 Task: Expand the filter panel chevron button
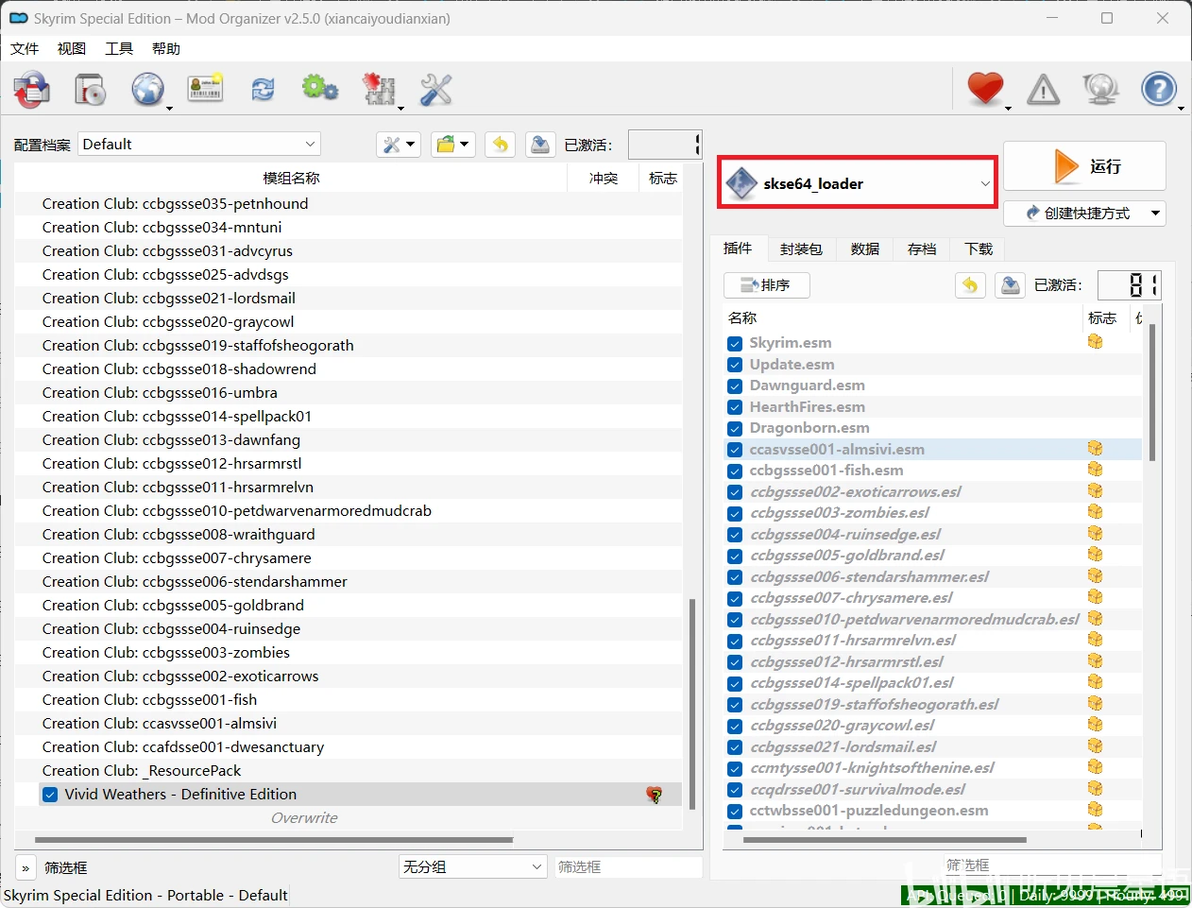tap(25, 868)
